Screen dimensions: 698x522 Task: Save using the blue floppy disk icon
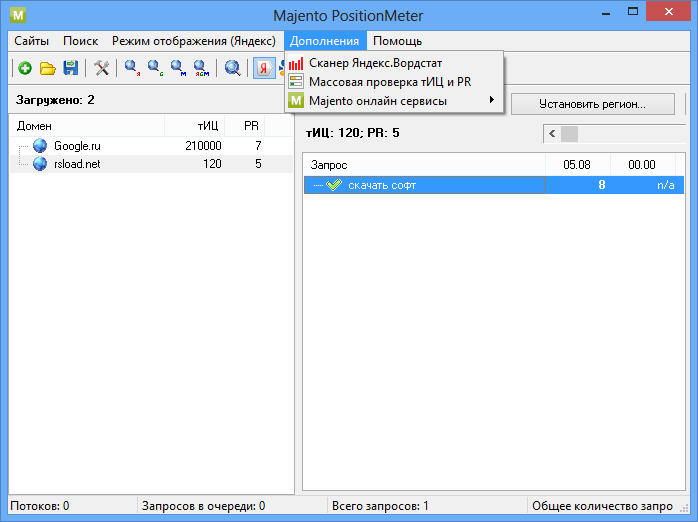point(70,68)
